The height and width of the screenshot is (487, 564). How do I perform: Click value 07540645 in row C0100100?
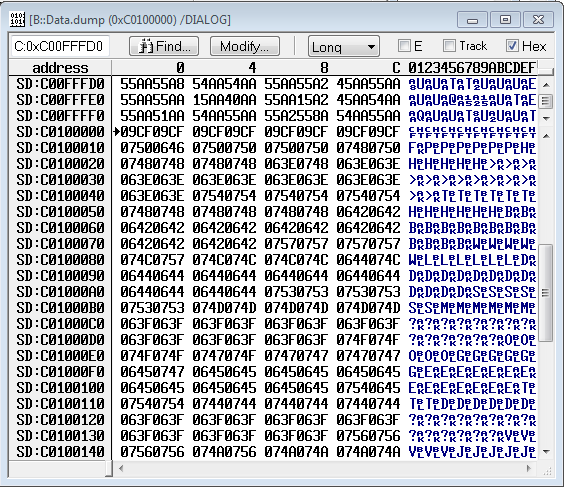(x=368, y=388)
